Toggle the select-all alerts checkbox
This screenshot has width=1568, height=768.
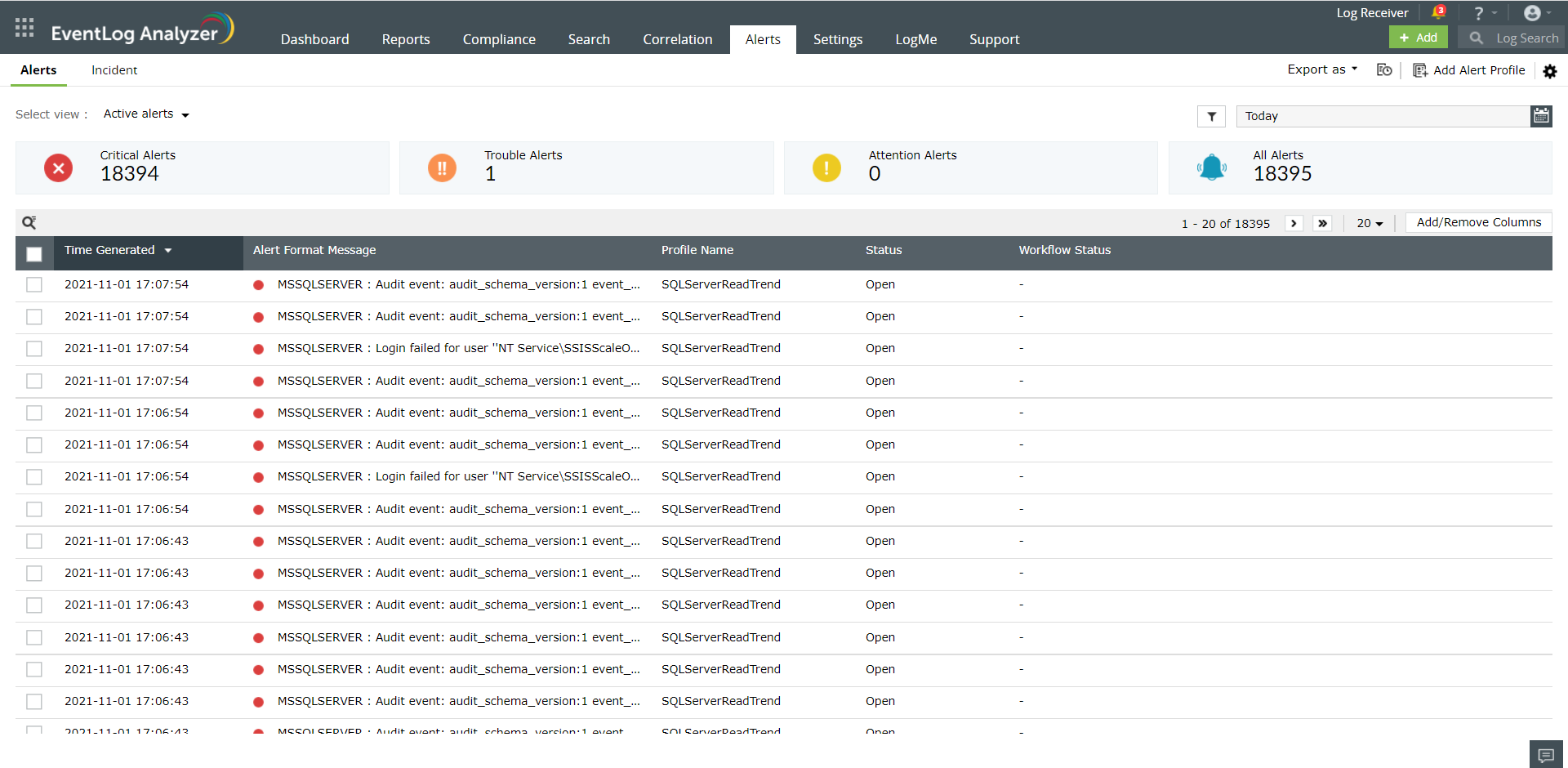click(34, 253)
